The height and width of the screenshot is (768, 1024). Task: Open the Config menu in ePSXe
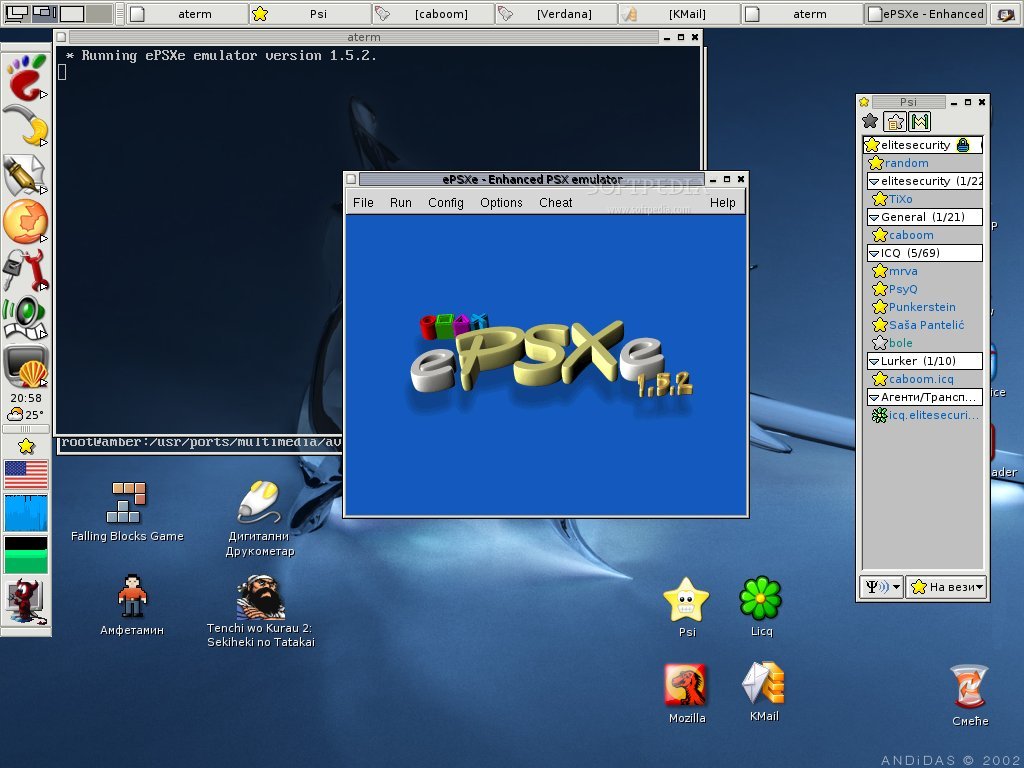point(445,202)
